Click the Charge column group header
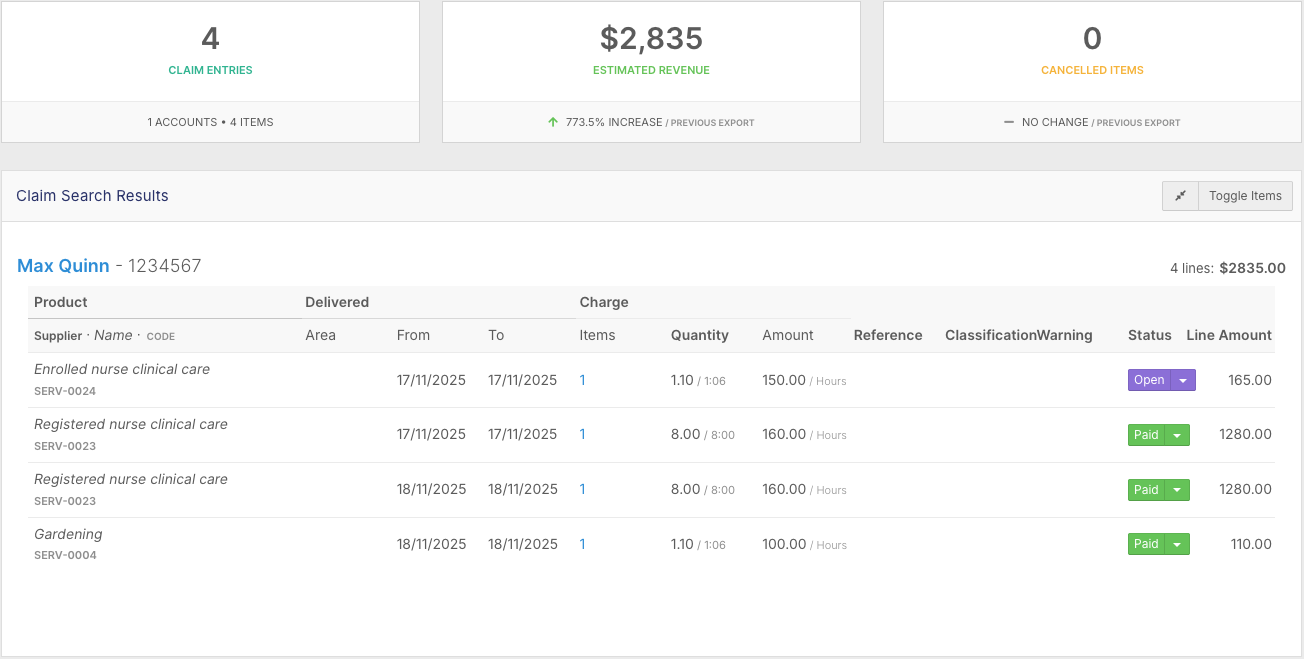 coord(604,302)
